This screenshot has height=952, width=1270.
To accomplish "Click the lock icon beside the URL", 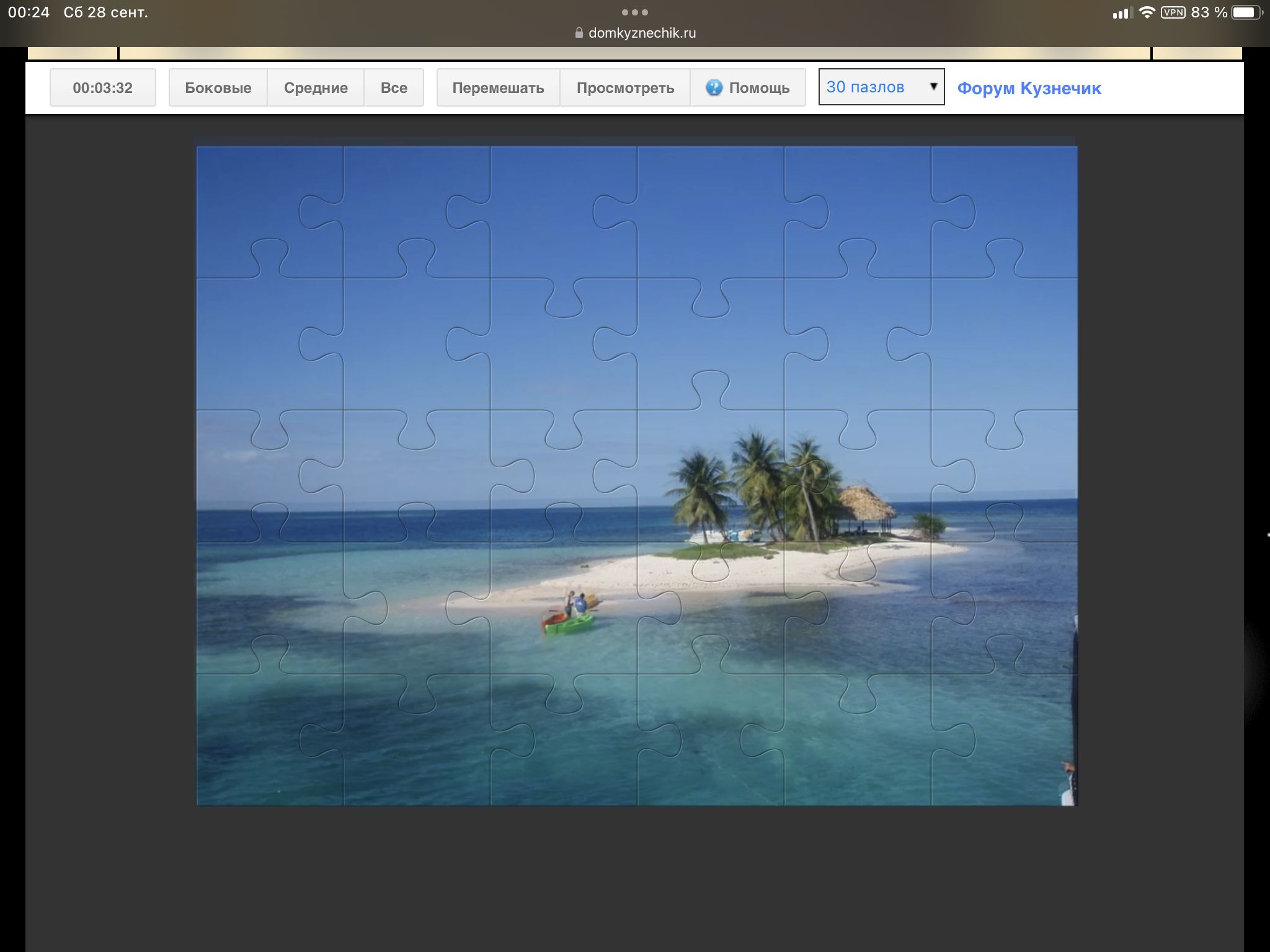I will click(579, 33).
